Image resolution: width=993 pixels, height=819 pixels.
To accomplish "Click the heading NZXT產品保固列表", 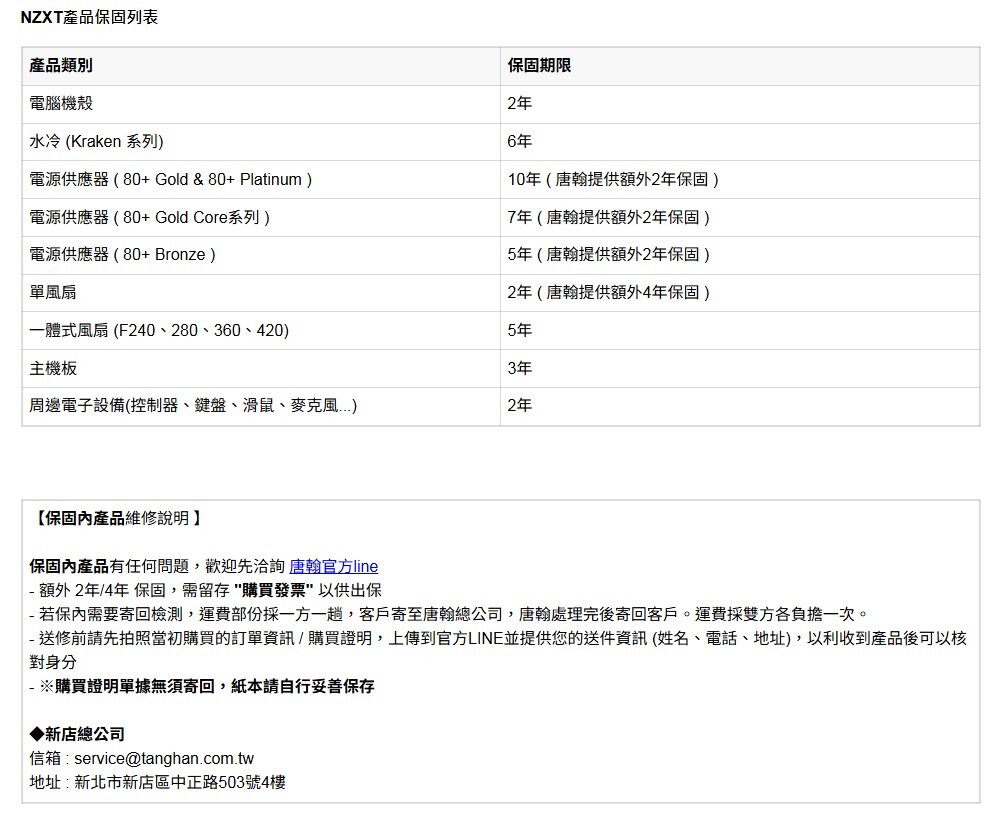I will tap(89, 17).
